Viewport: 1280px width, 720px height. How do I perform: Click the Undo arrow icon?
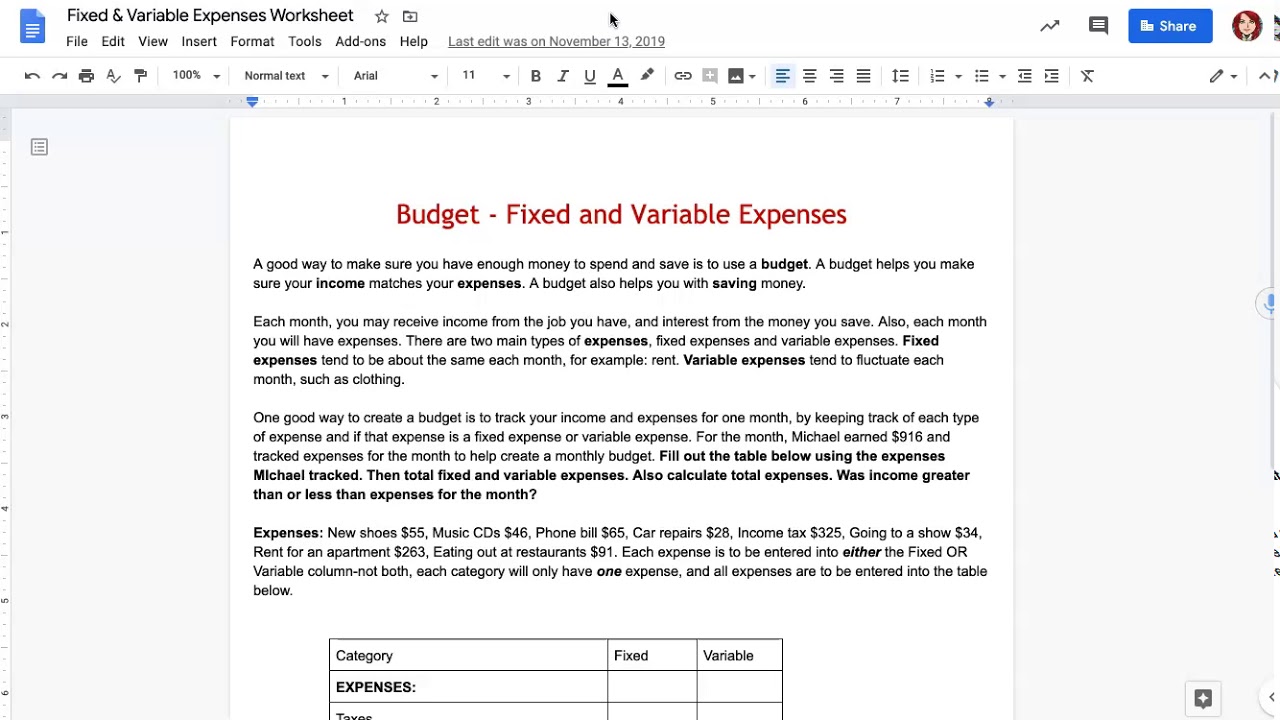32,76
